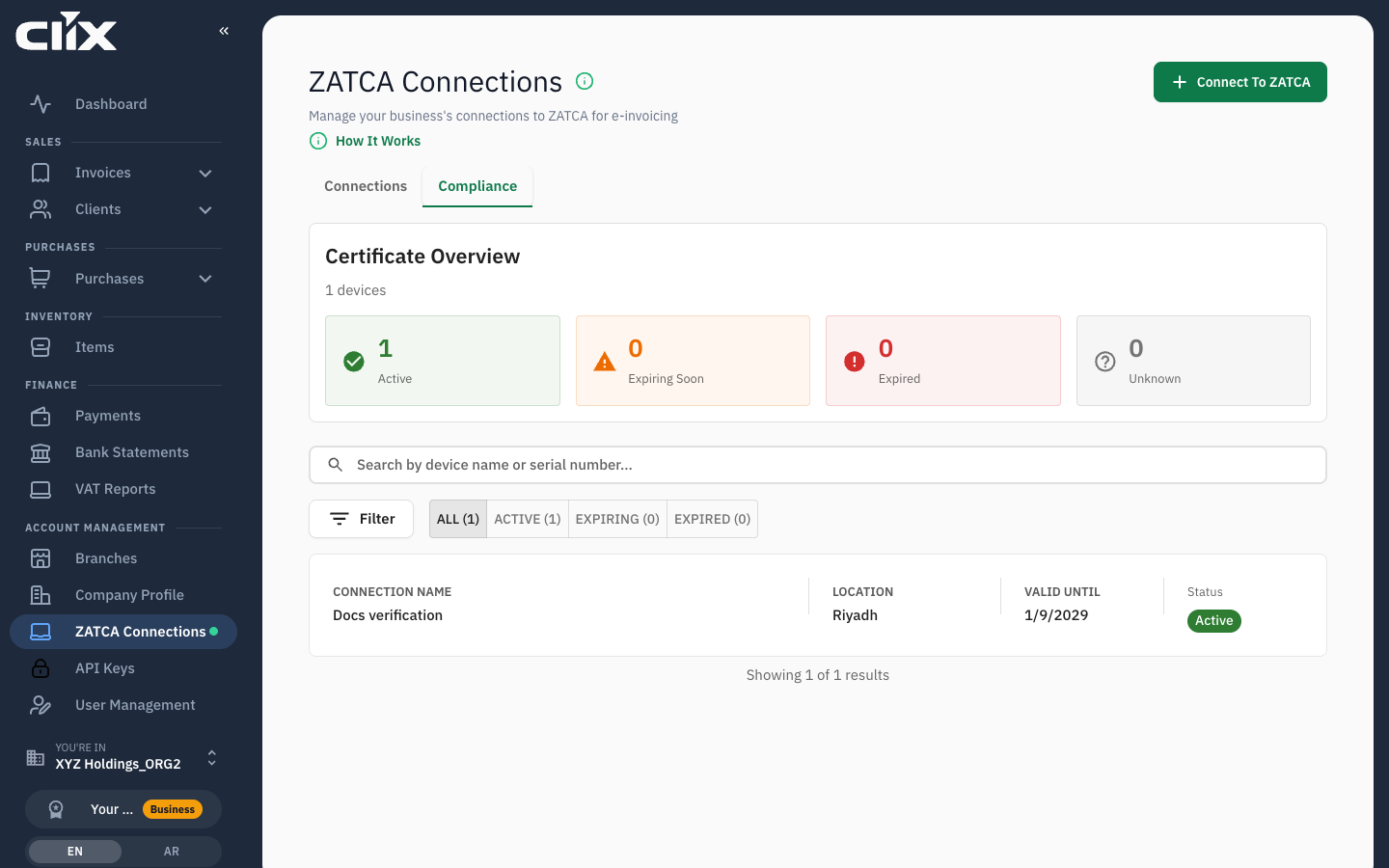
Task: Expand the Invoices submenu chevron
Action: (x=205, y=174)
